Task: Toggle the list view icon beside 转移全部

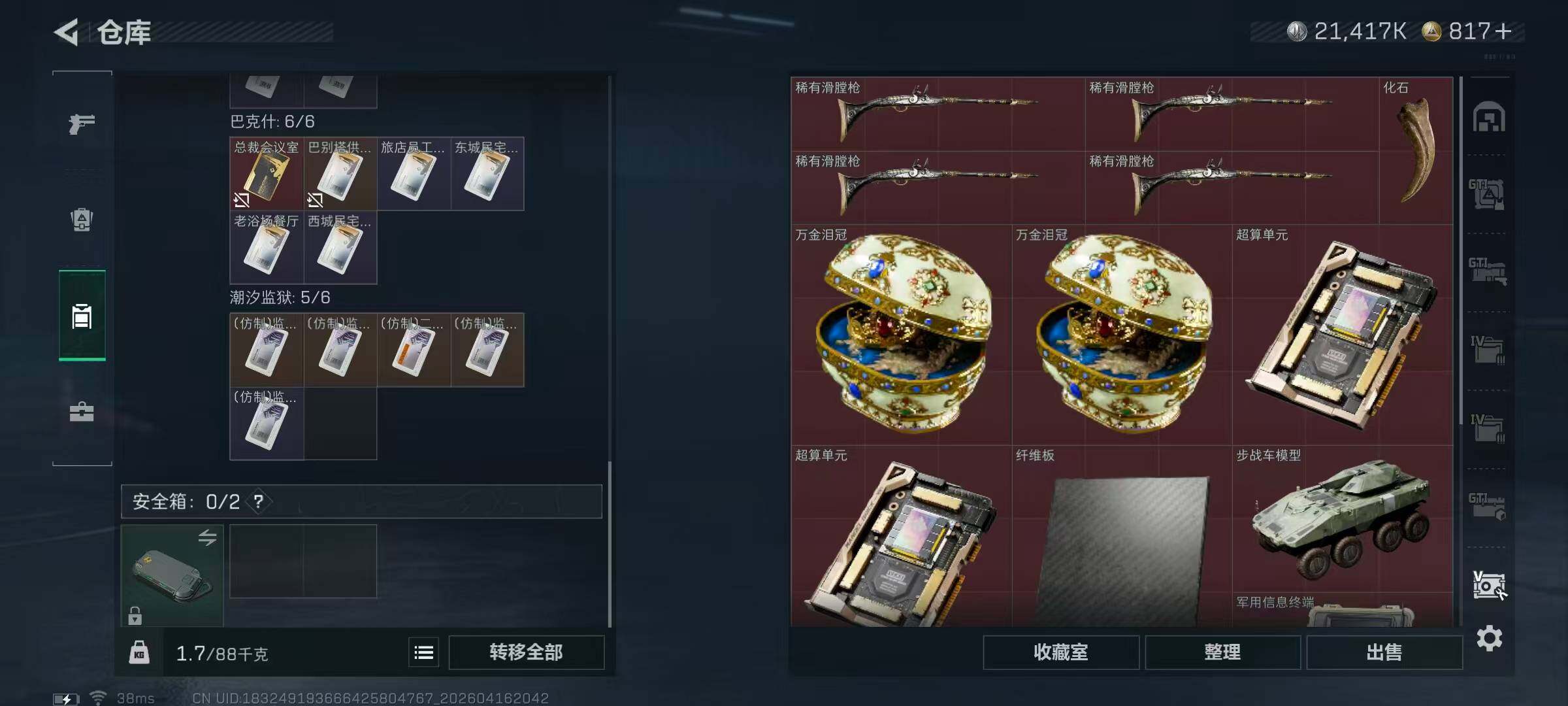Action: tap(424, 652)
